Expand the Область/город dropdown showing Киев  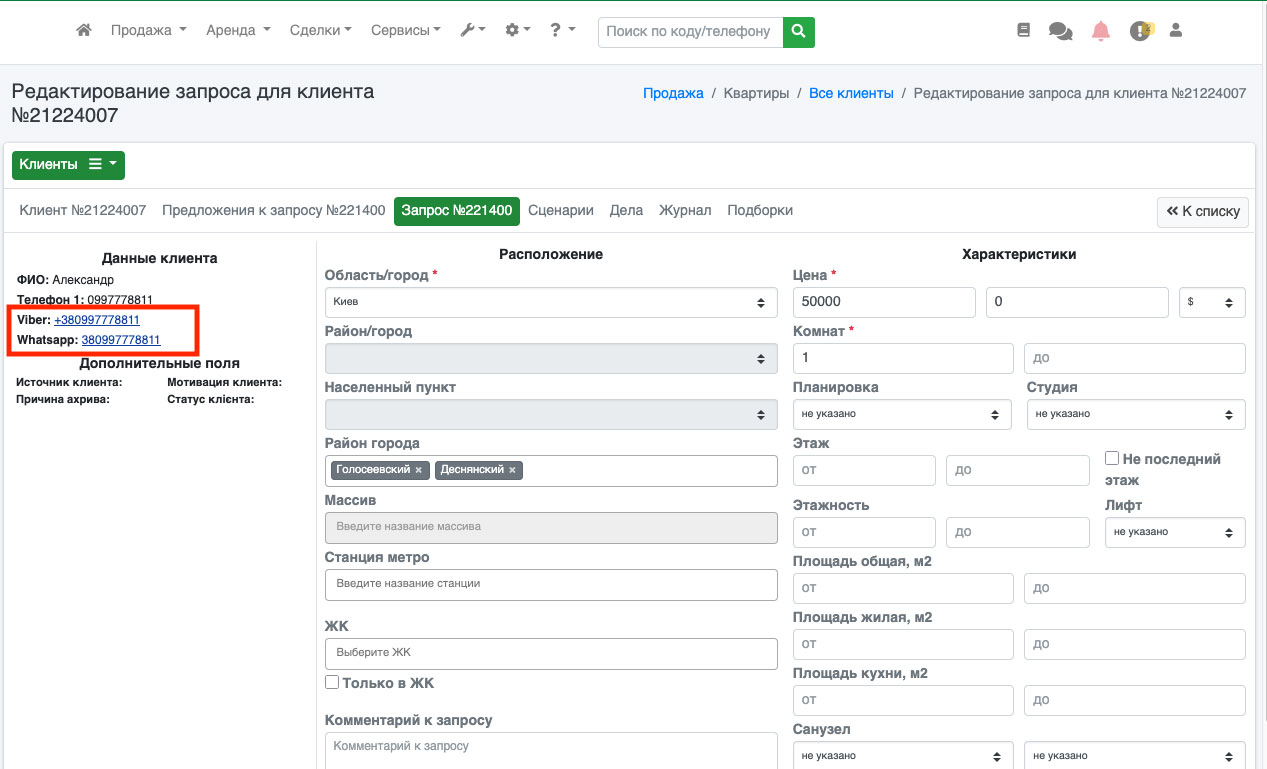(x=551, y=302)
